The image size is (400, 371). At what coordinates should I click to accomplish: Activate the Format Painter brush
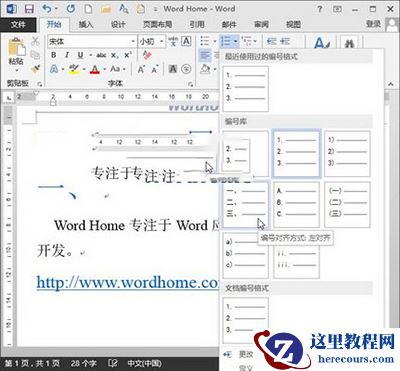pos(35,69)
